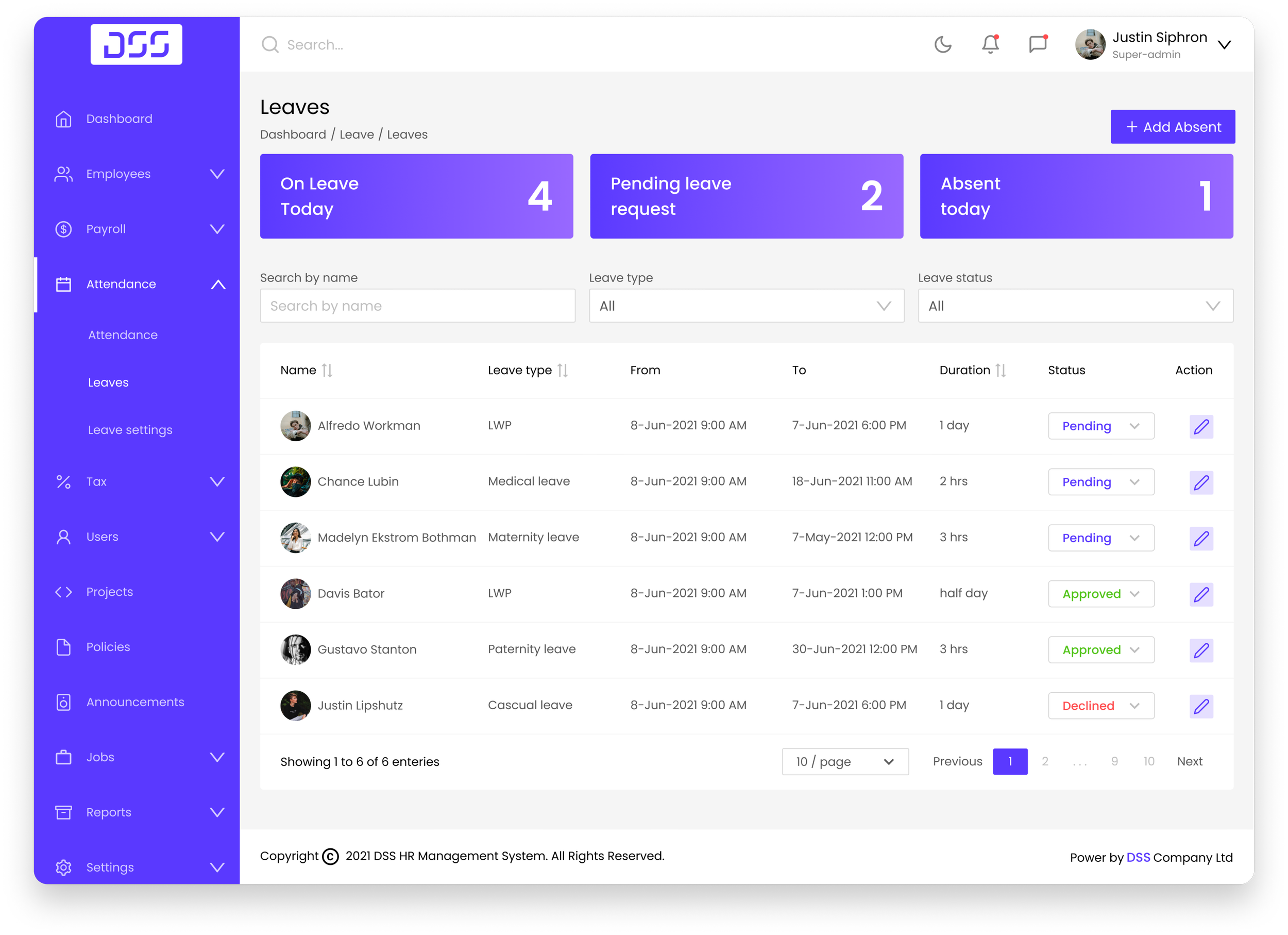The image size is (1288, 935).
Task: Click the DSS link in footer
Action: [1138, 857]
